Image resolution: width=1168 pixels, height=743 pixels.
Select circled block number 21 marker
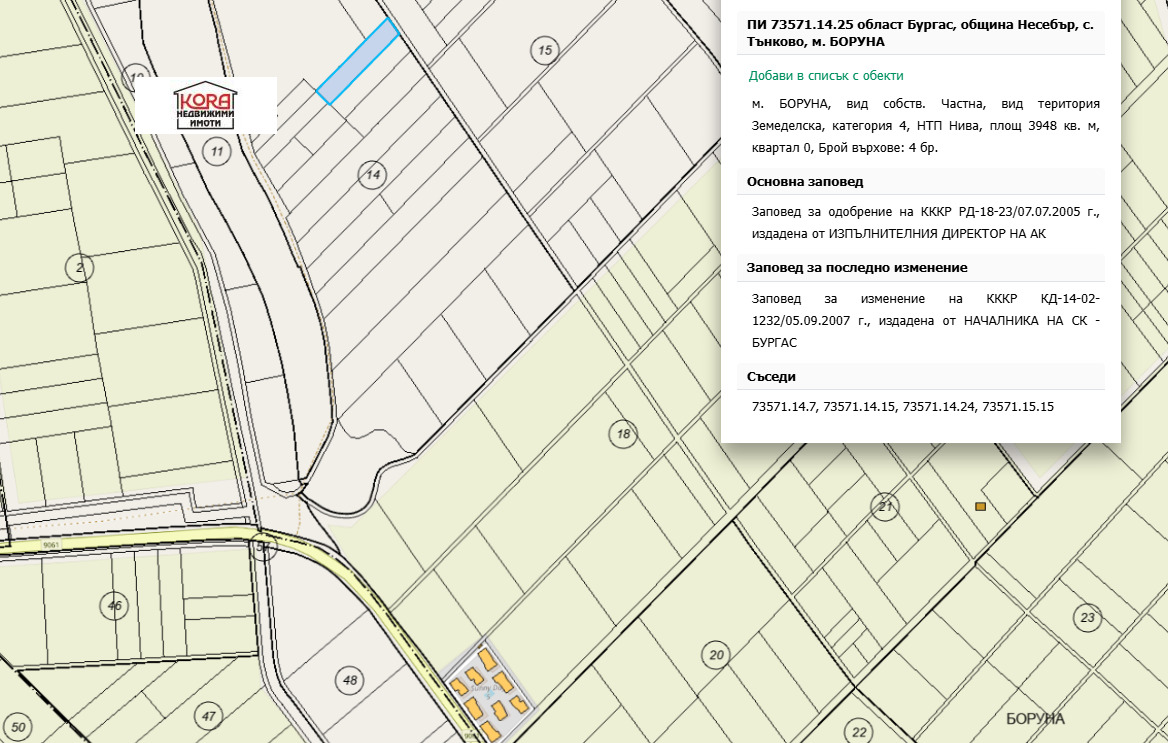(x=884, y=507)
